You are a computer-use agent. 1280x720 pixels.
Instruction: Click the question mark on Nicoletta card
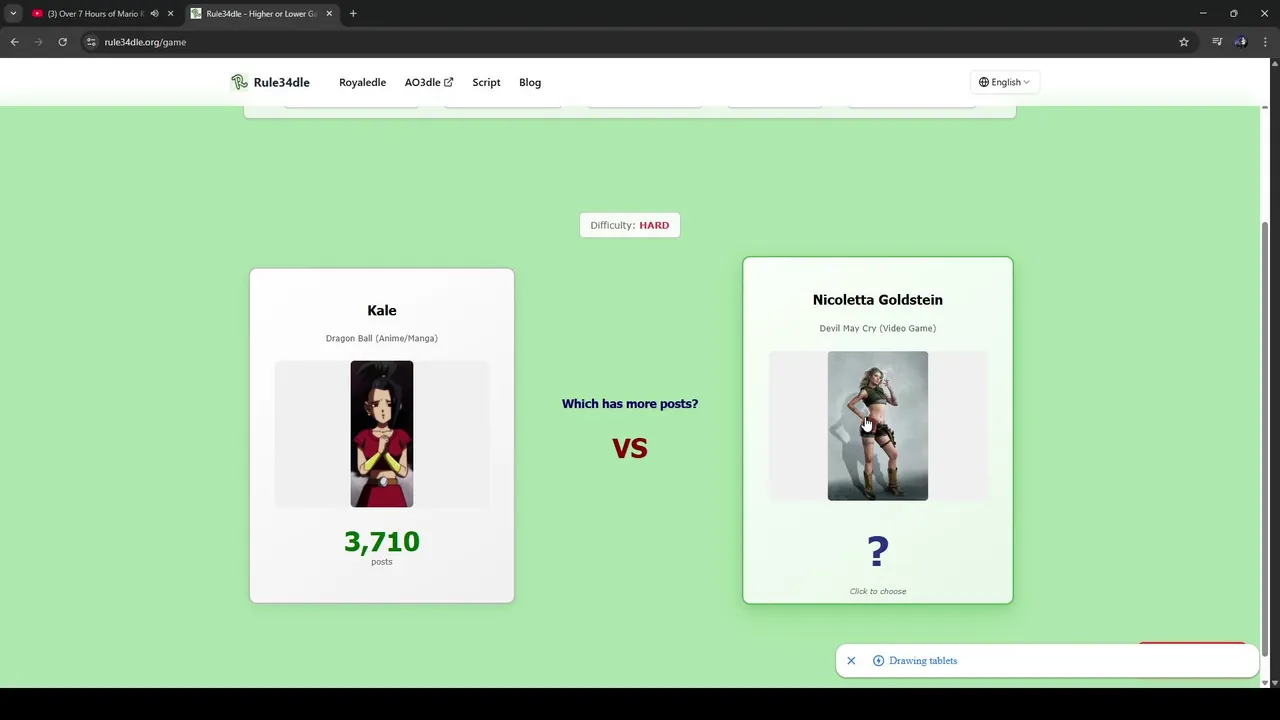(878, 551)
